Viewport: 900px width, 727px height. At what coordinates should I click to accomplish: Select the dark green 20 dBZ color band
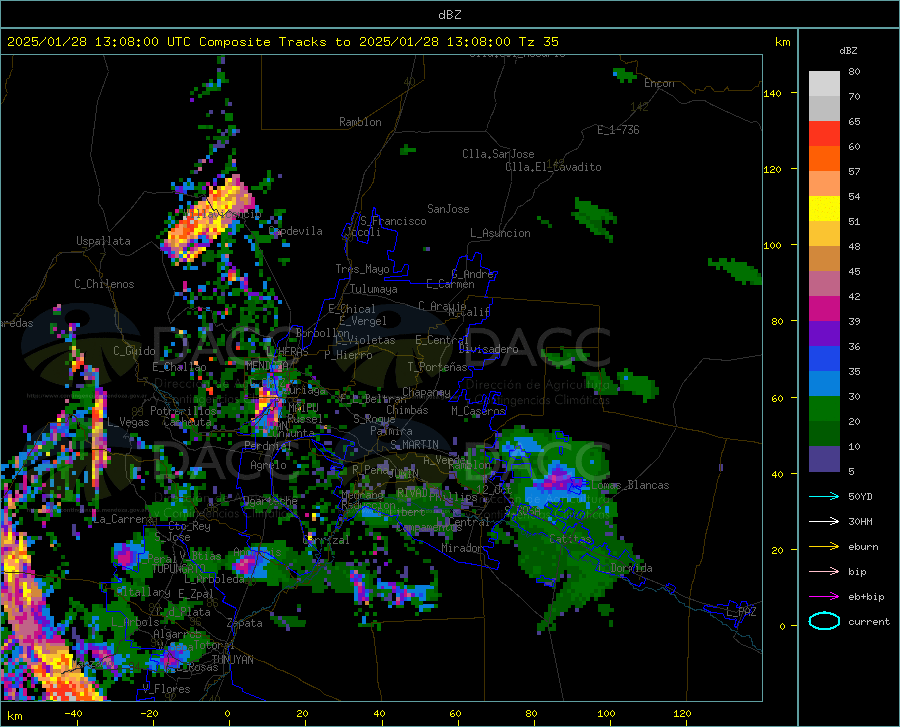[x=824, y=434]
